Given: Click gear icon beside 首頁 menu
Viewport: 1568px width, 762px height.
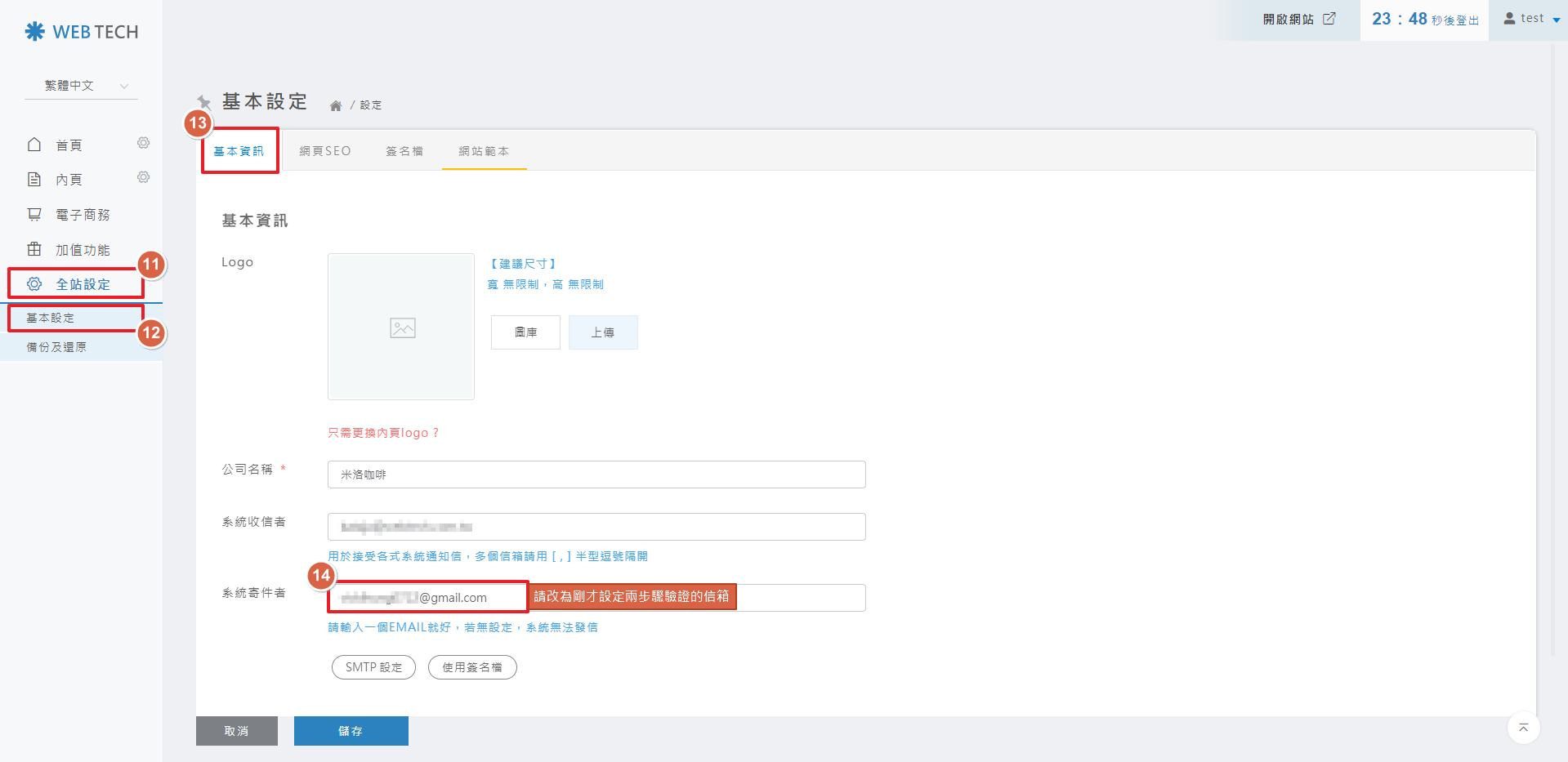Looking at the screenshot, I should 143,144.
